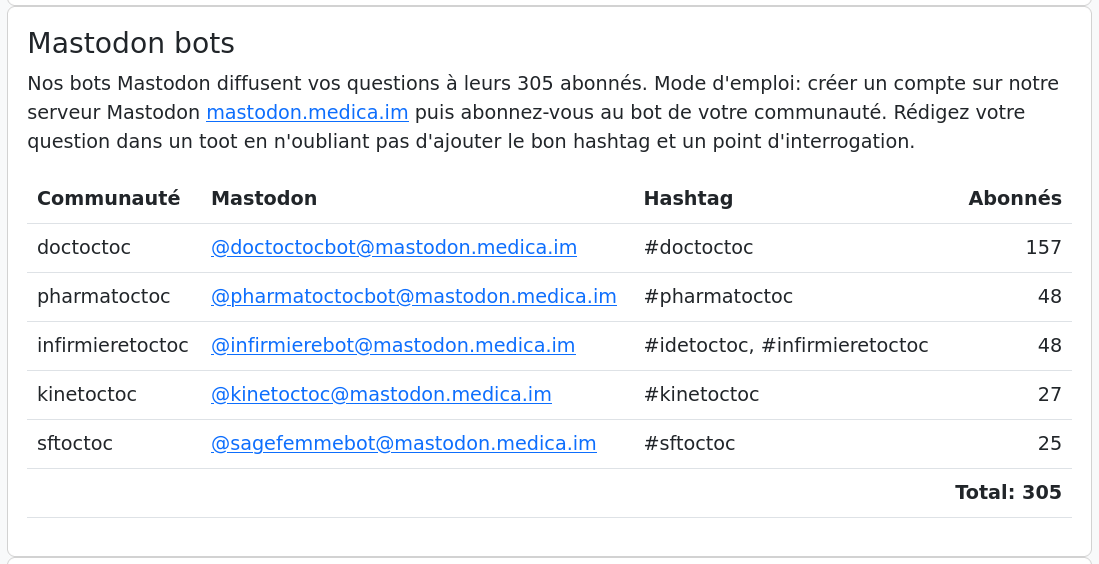1099x564 pixels.
Task: Select the #pharmatoctoc hashtag text
Action: pyautogui.click(x=718, y=296)
